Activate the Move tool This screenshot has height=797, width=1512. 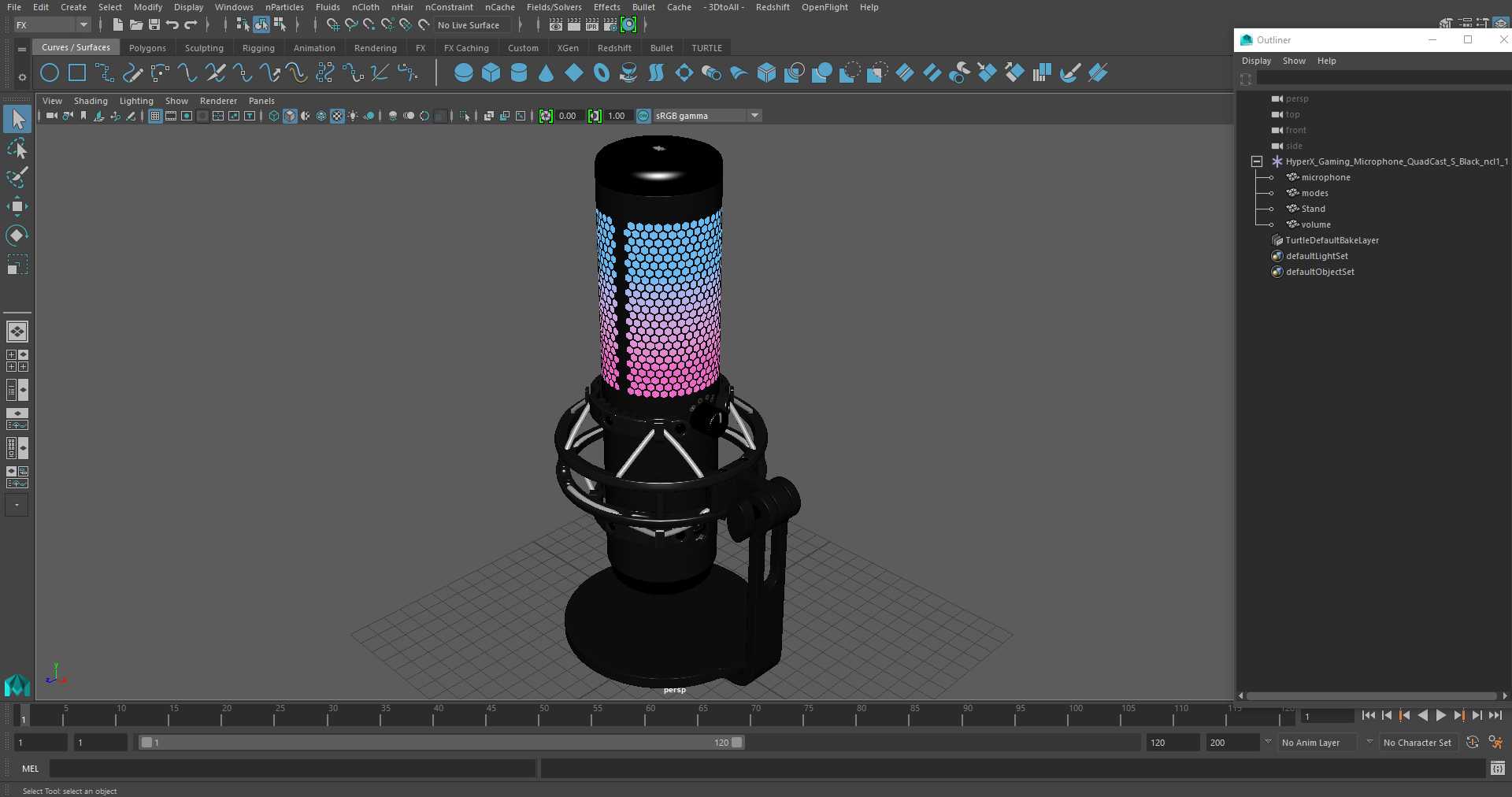pyautogui.click(x=17, y=206)
